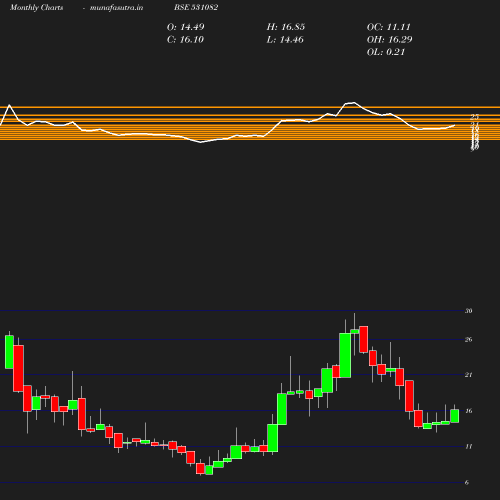Click the "OC: 11.11" reading
This screenshot has width=500, height=500.
[389, 27]
